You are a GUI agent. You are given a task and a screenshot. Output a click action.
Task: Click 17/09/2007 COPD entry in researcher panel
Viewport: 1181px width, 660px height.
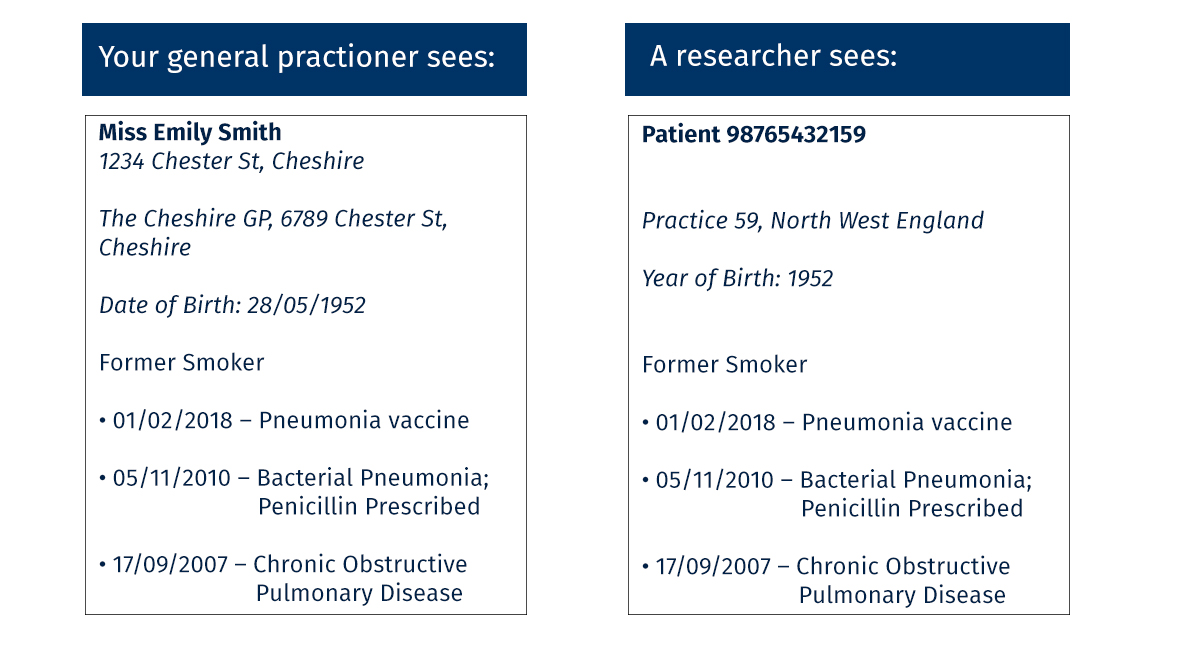pos(827,566)
